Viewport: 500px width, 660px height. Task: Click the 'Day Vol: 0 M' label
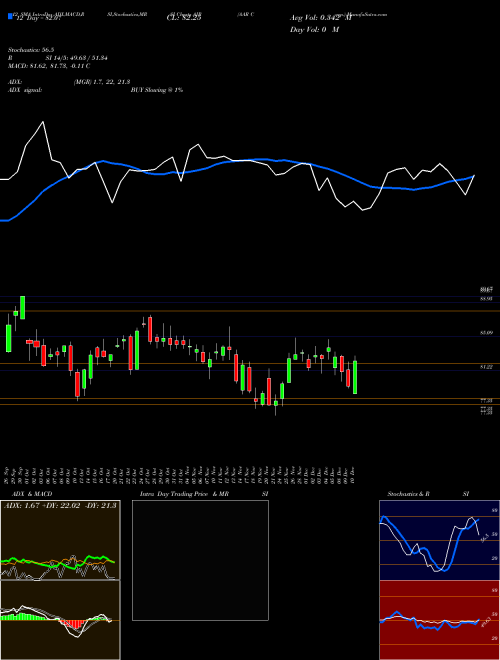(314, 30)
